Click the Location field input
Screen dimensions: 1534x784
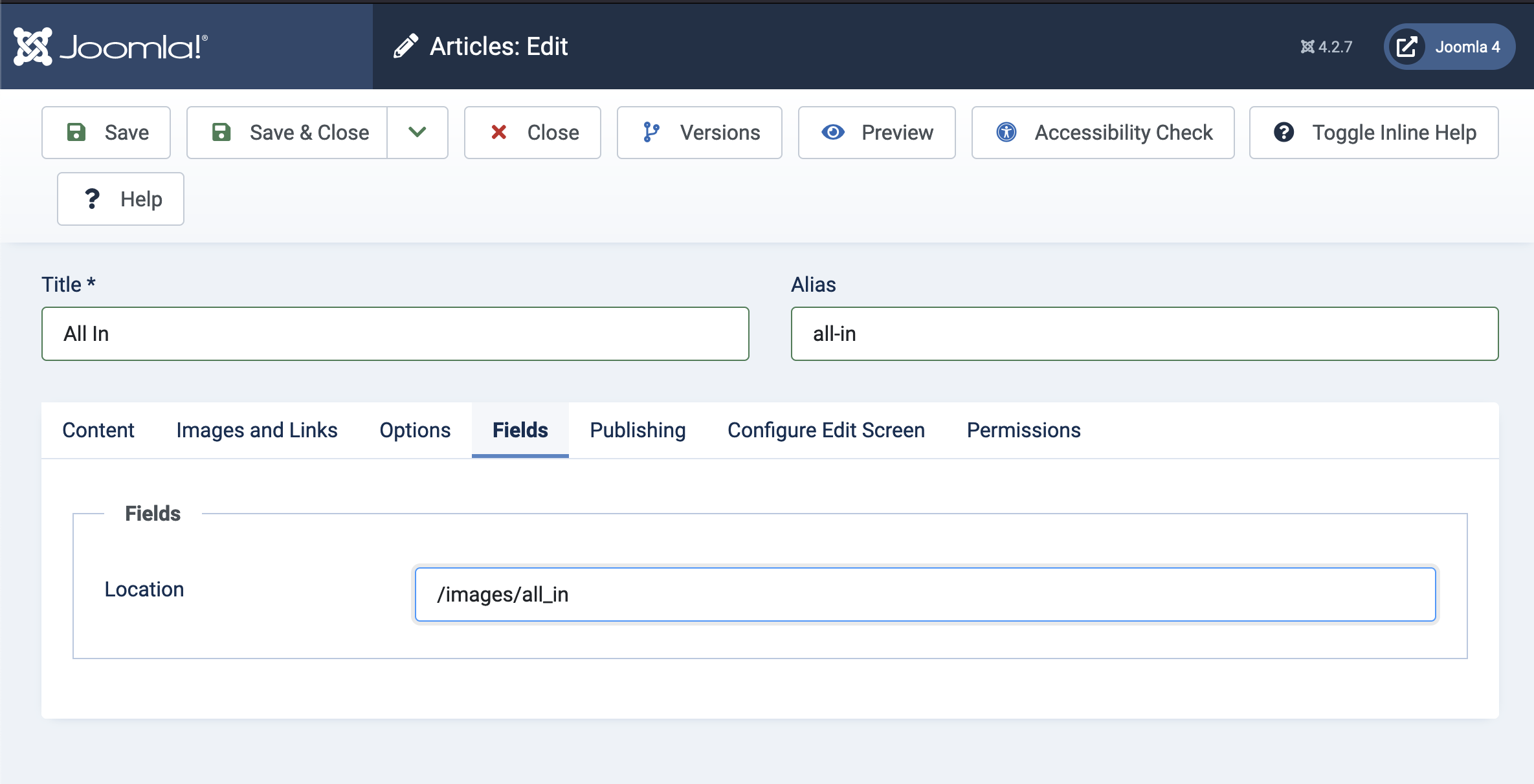(x=926, y=594)
